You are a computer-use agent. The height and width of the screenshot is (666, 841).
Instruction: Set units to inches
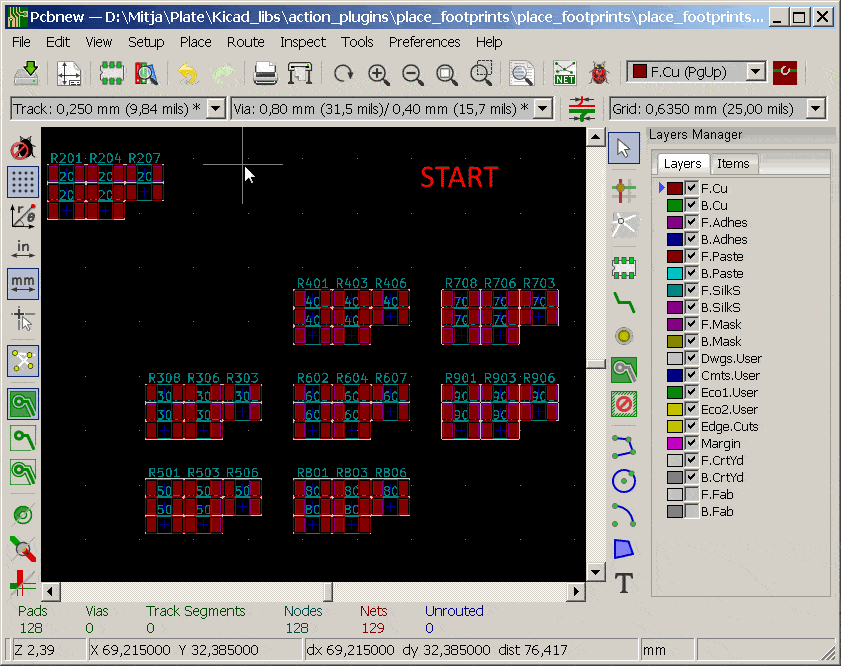pos(23,249)
